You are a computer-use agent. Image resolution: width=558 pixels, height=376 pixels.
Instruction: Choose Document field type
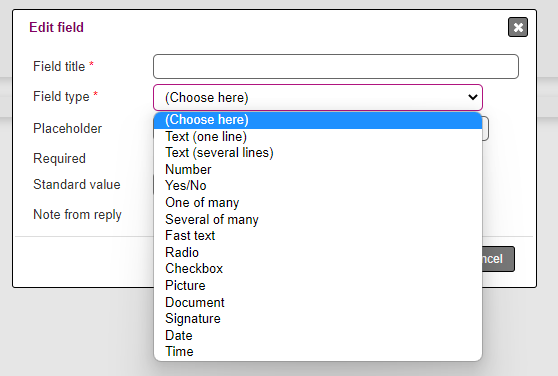click(x=318, y=302)
